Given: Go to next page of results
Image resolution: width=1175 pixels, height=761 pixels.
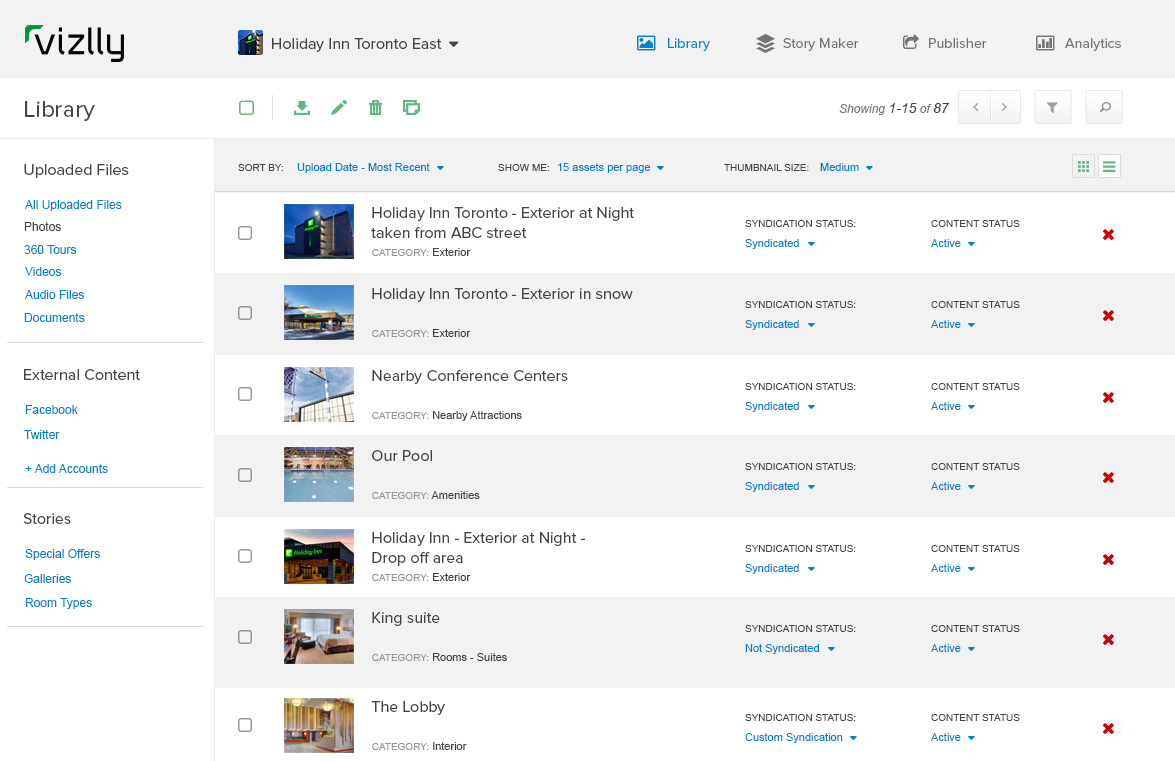Looking at the screenshot, I should [x=1005, y=107].
